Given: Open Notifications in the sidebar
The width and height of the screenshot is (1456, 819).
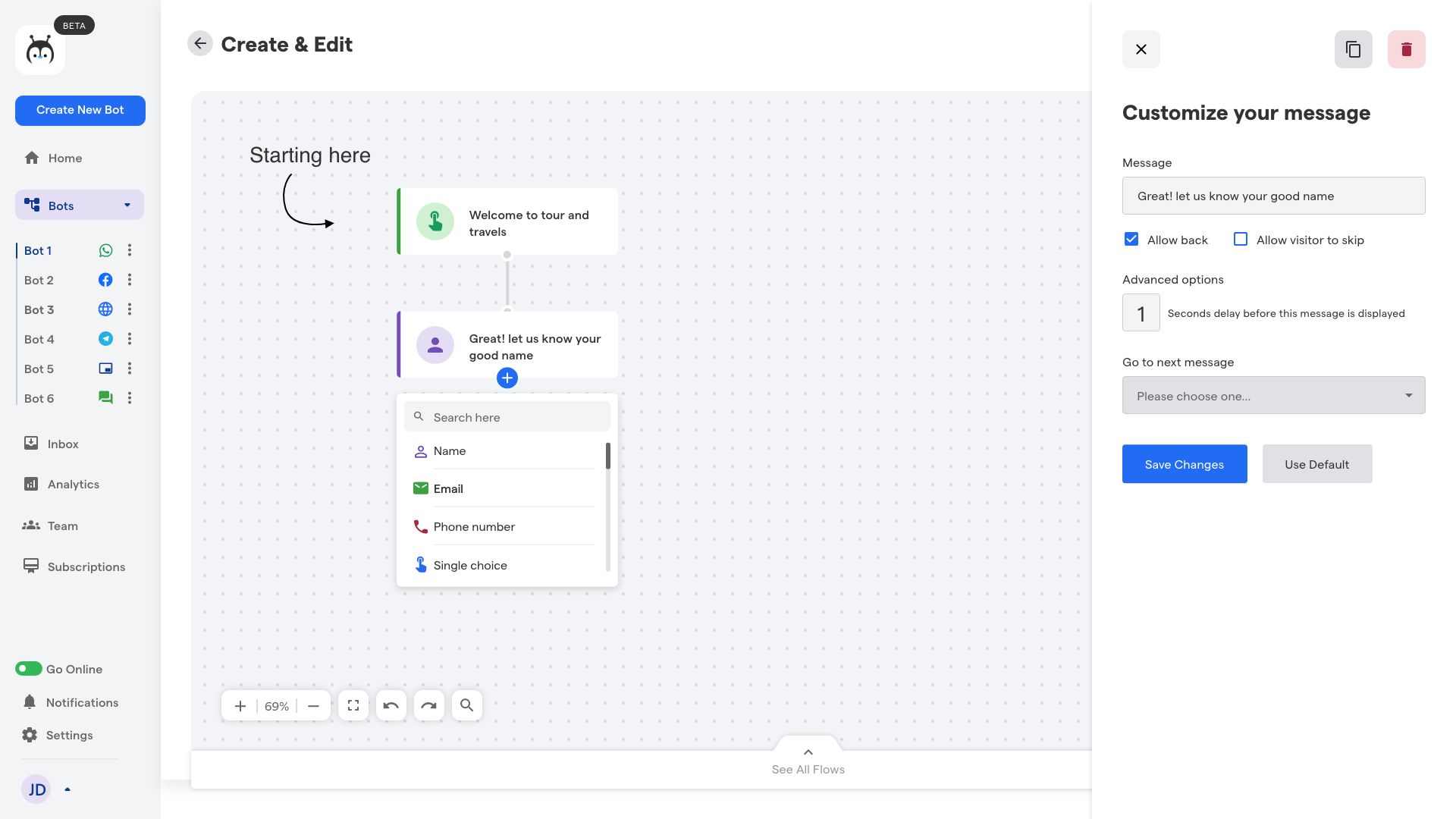Looking at the screenshot, I should 71,702.
